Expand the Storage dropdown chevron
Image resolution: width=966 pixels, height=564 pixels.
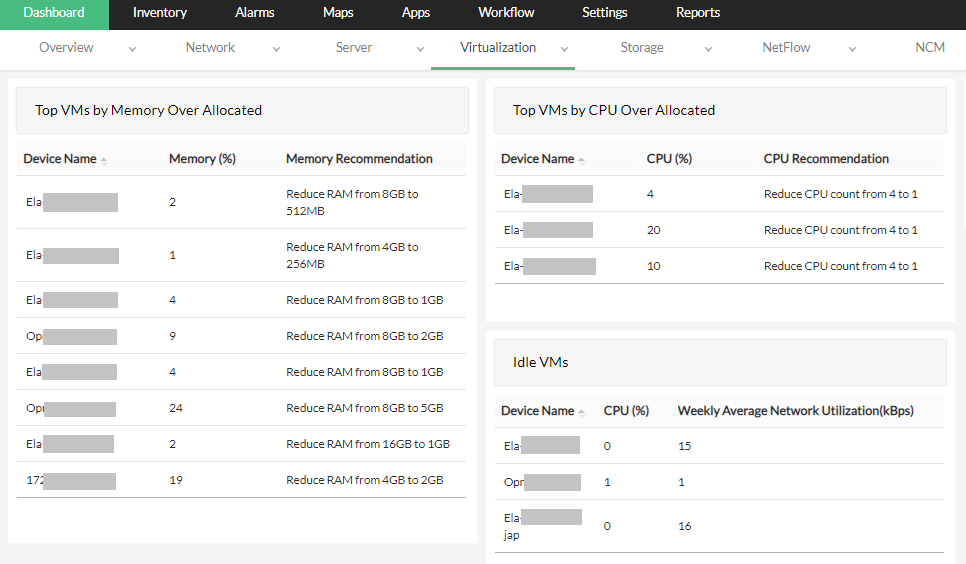708,48
